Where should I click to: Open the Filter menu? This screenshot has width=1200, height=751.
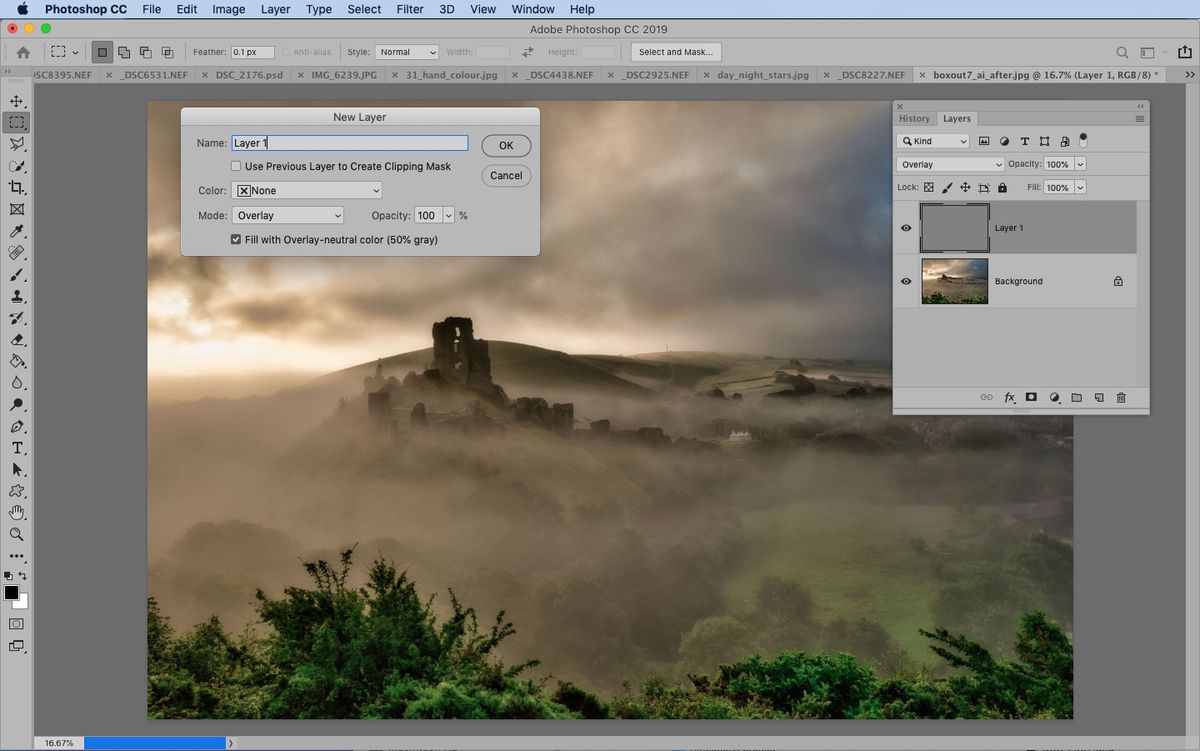[409, 9]
